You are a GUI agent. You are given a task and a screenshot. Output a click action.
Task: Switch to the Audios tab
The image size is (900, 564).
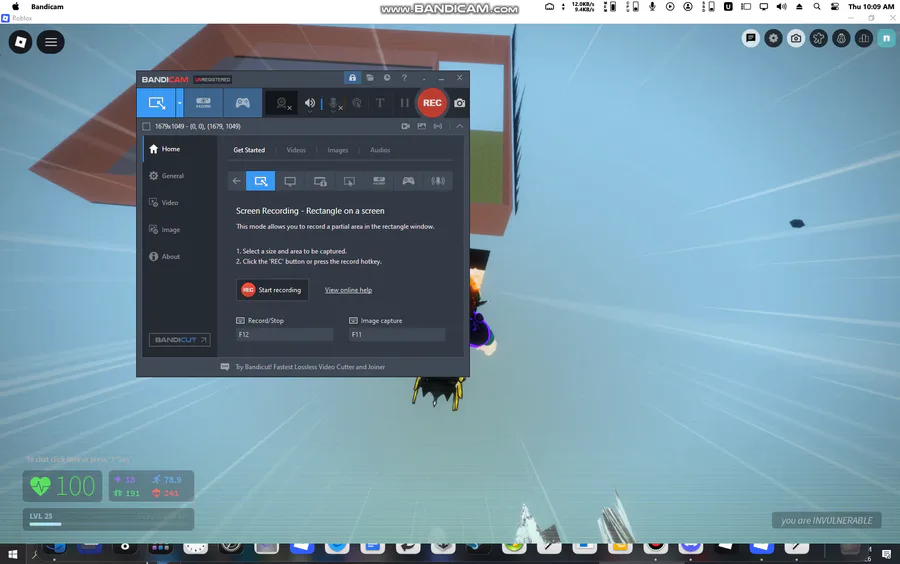coord(380,150)
